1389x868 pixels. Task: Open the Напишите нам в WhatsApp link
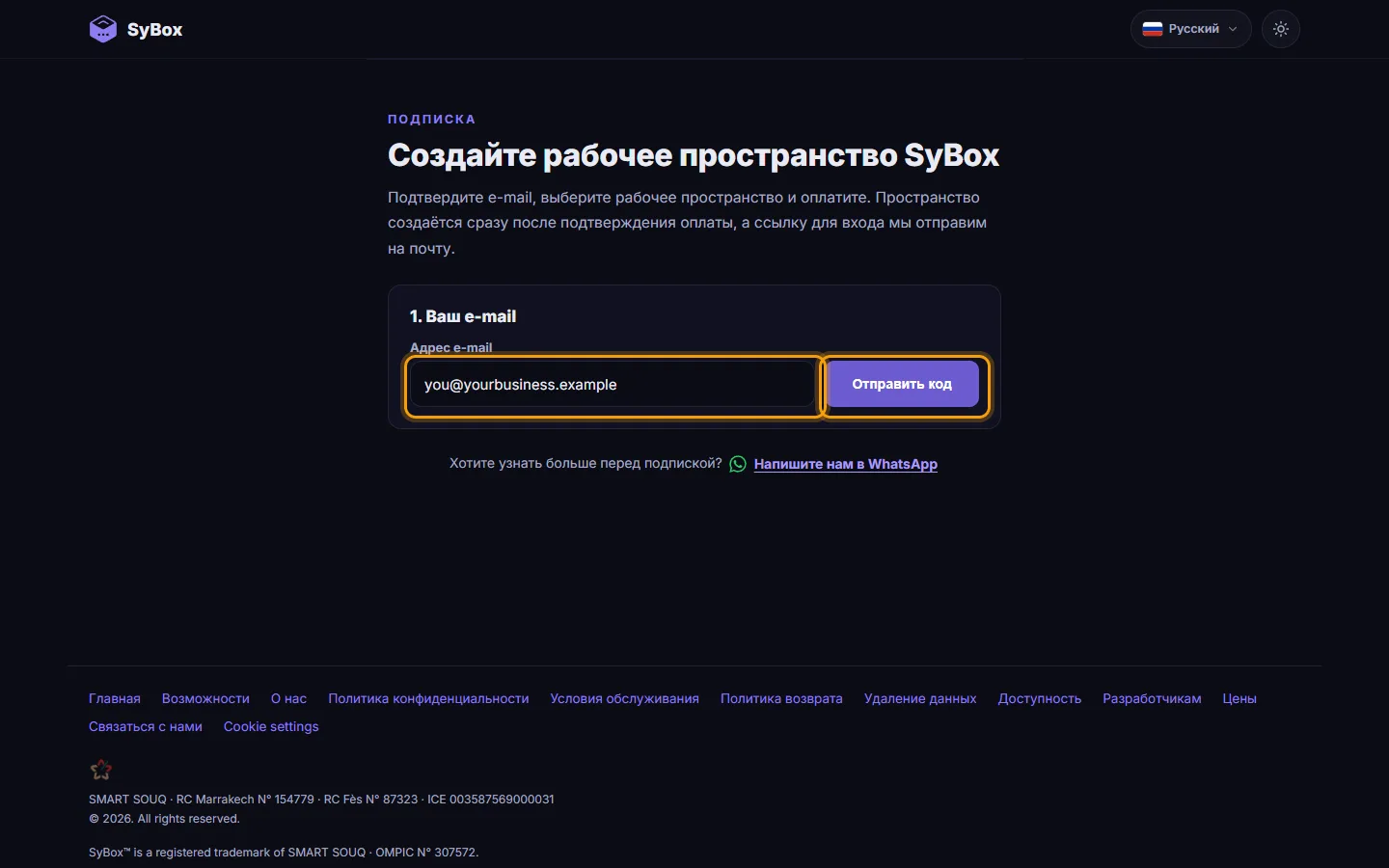click(x=846, y=464)
